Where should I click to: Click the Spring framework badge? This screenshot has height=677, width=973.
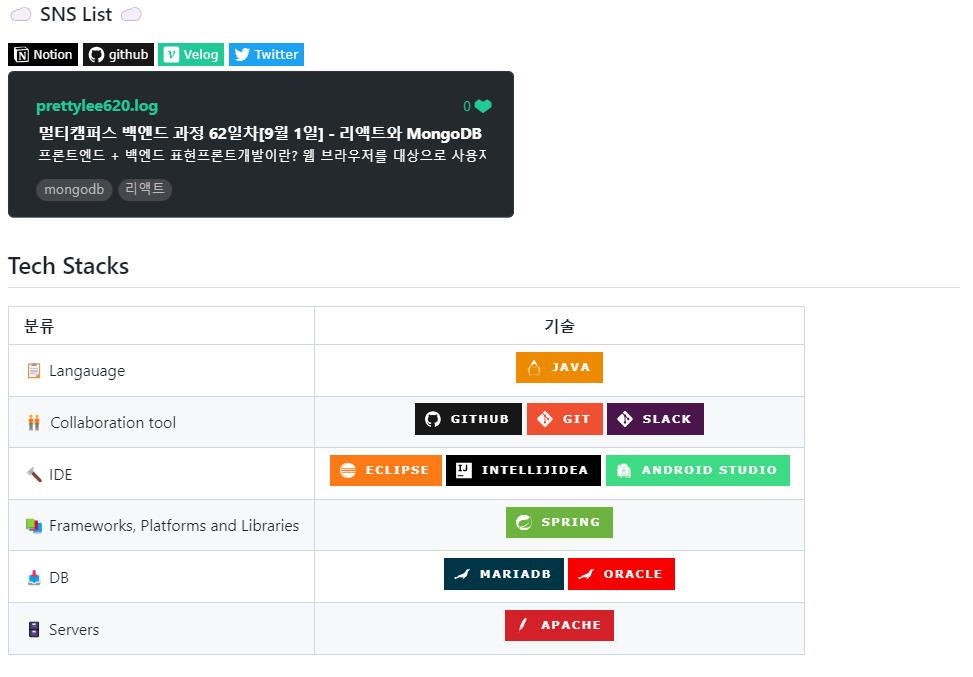(559, 523)
